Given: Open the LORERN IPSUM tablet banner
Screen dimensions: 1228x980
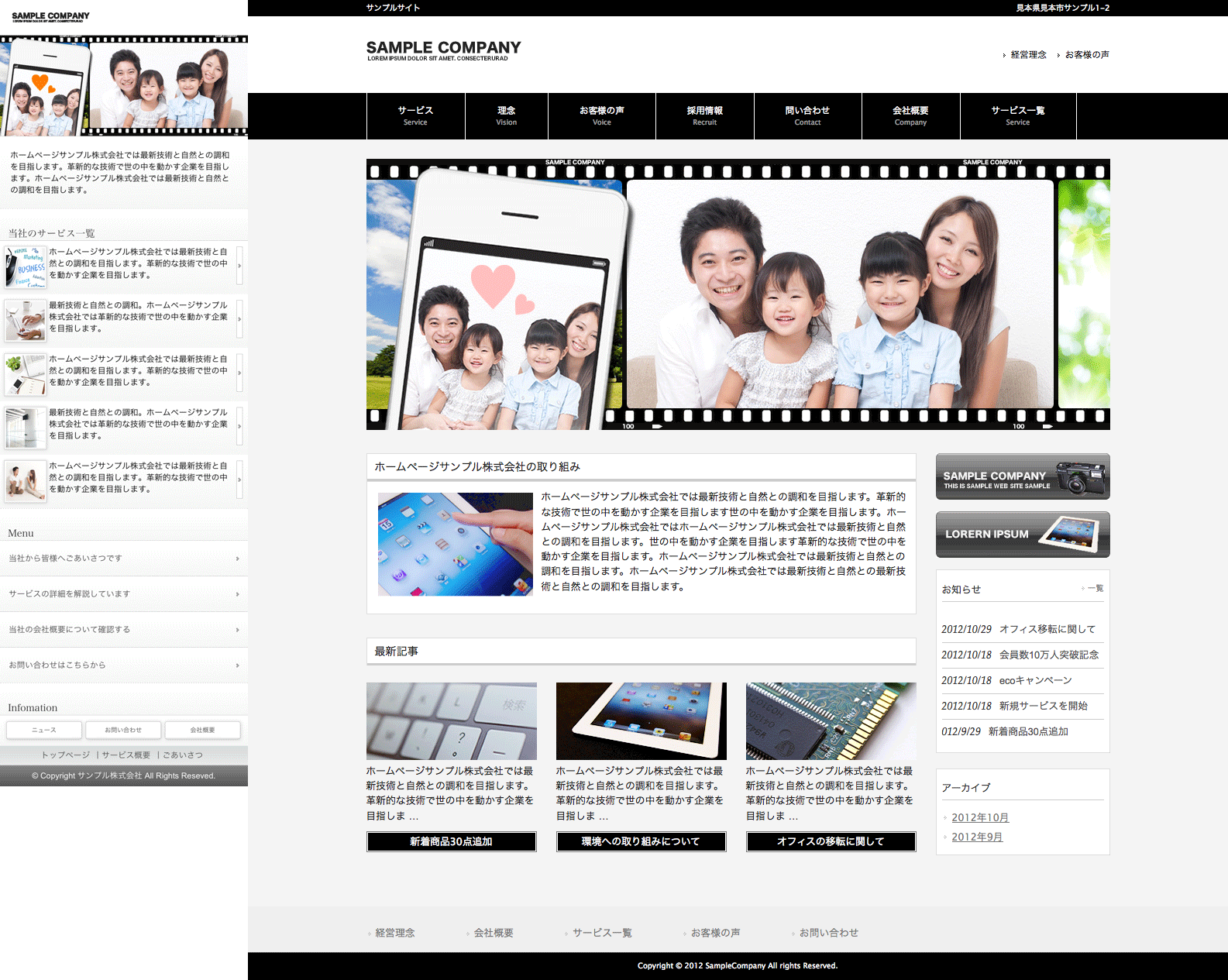Looking at the screenshot, I should point(1022,535).
